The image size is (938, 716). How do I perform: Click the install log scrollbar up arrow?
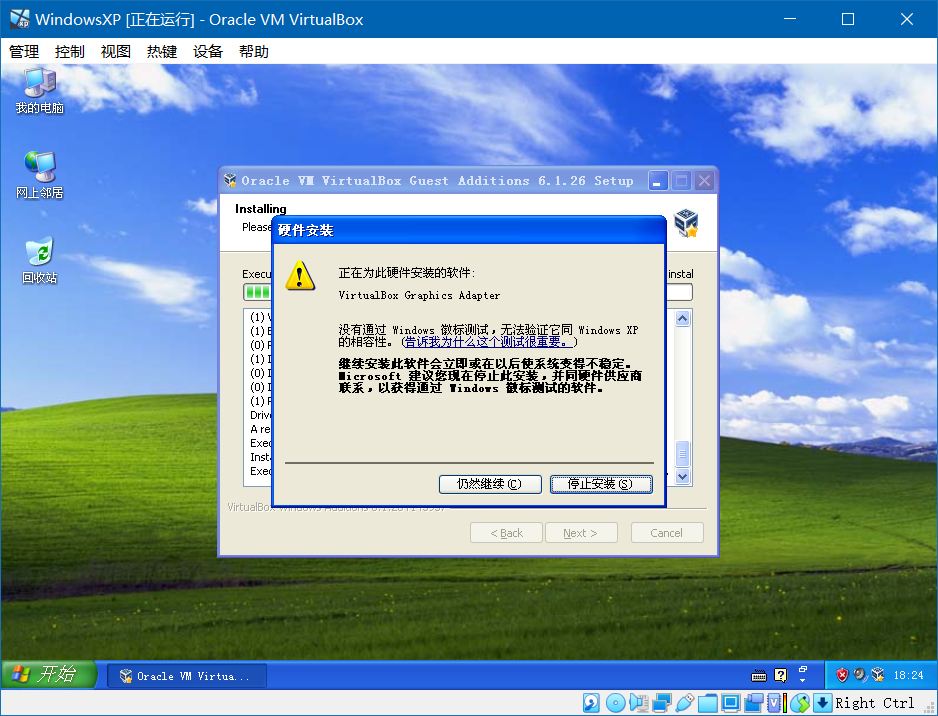click(x=683, y=319)
